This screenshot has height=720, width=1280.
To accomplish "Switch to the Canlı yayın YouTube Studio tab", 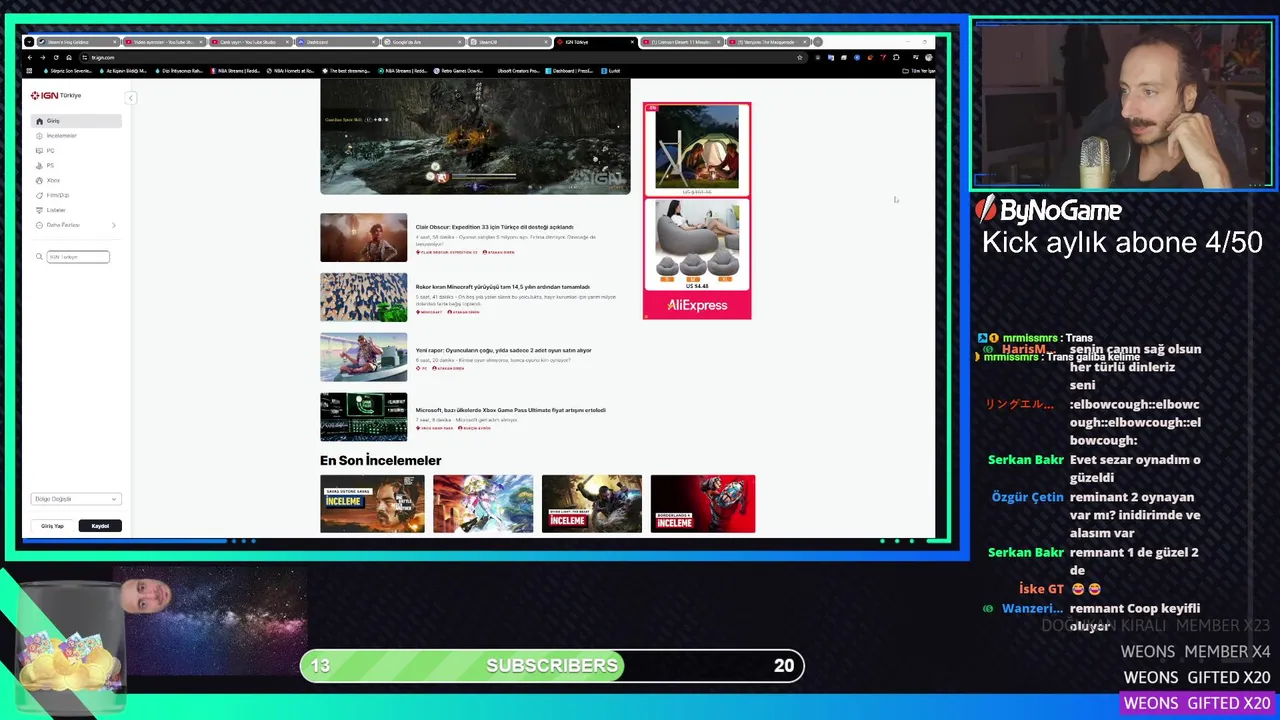I will tap(251, 42).
